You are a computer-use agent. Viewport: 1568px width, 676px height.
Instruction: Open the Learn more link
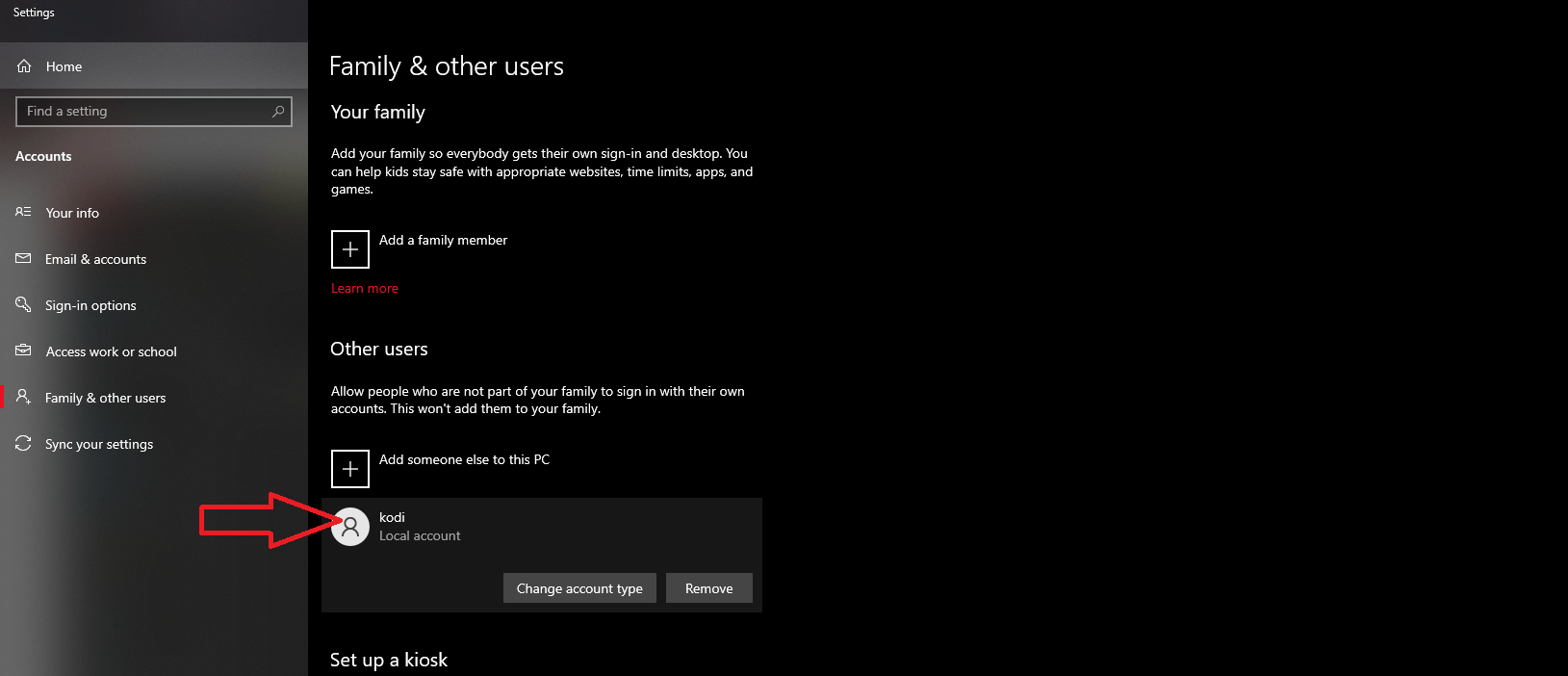364,288
